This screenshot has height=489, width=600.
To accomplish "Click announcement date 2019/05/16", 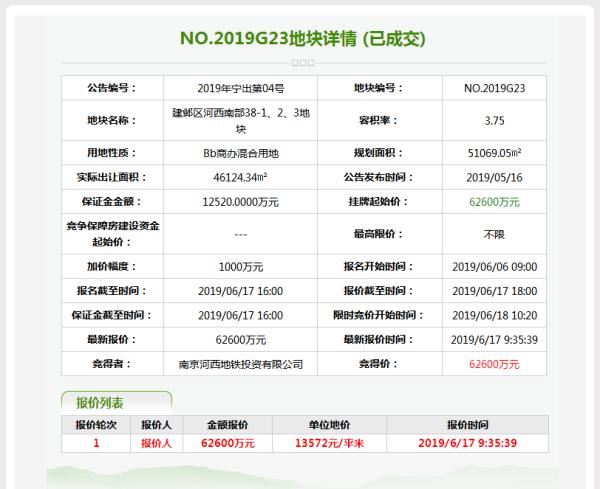I will [494, 178].
